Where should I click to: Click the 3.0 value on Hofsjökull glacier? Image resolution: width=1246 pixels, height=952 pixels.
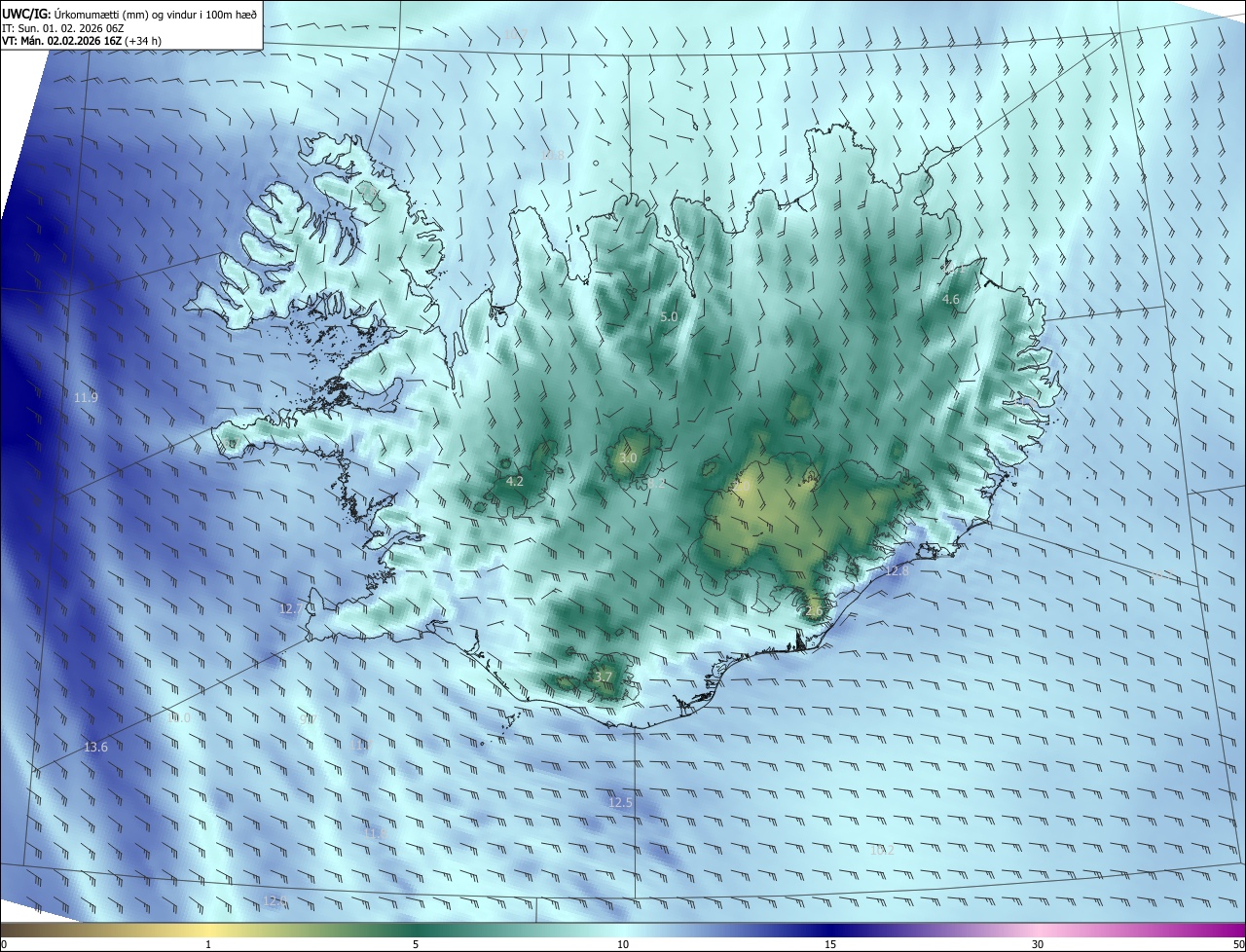coord(628,458)
